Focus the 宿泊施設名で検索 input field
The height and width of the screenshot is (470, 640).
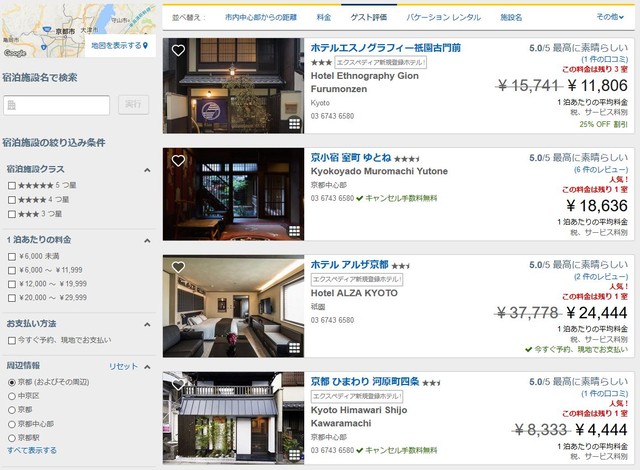pyautogui.click(x=56, y=105)
